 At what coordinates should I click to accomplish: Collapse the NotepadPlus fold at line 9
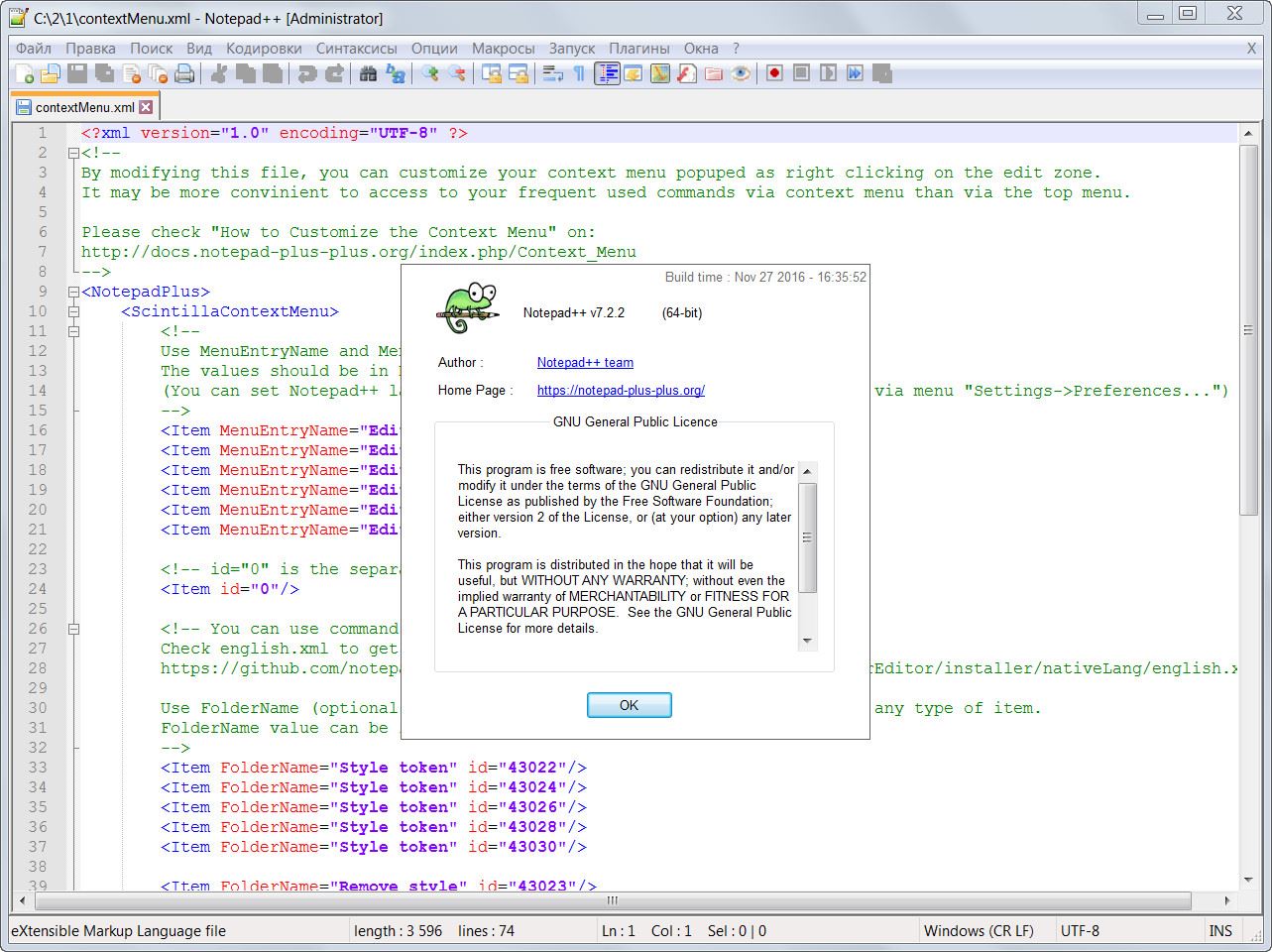tap(73, 292)
